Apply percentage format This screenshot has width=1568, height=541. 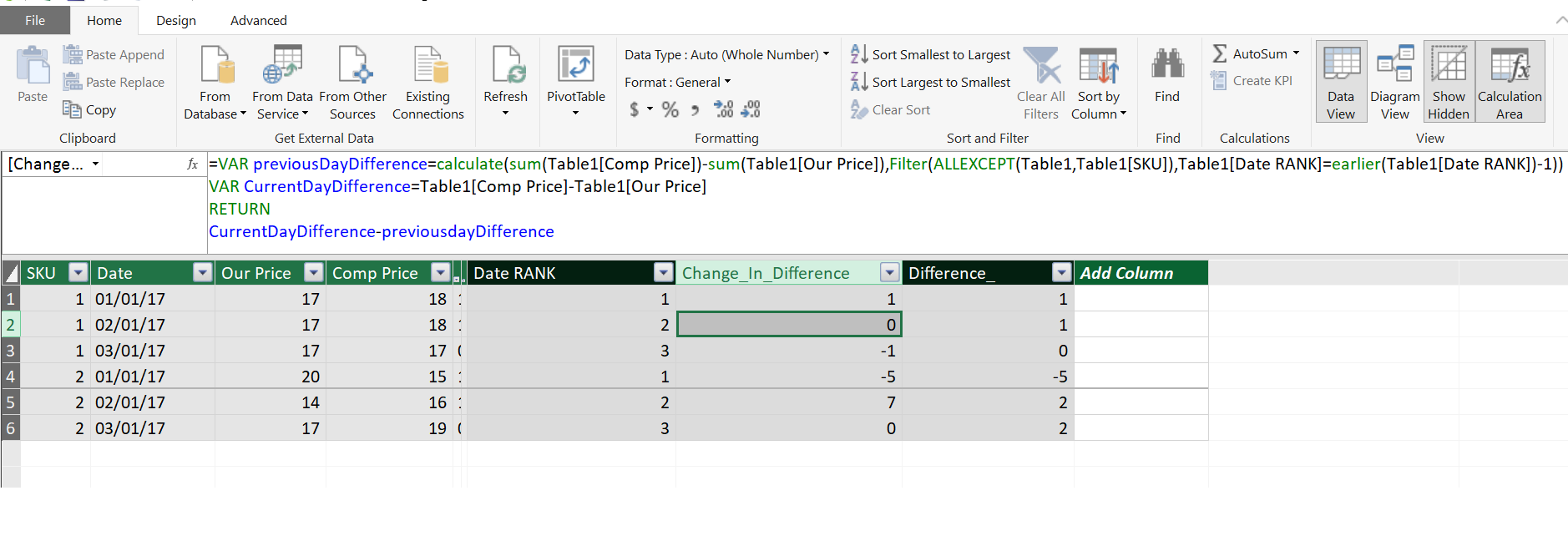click(x=670, y=109)
